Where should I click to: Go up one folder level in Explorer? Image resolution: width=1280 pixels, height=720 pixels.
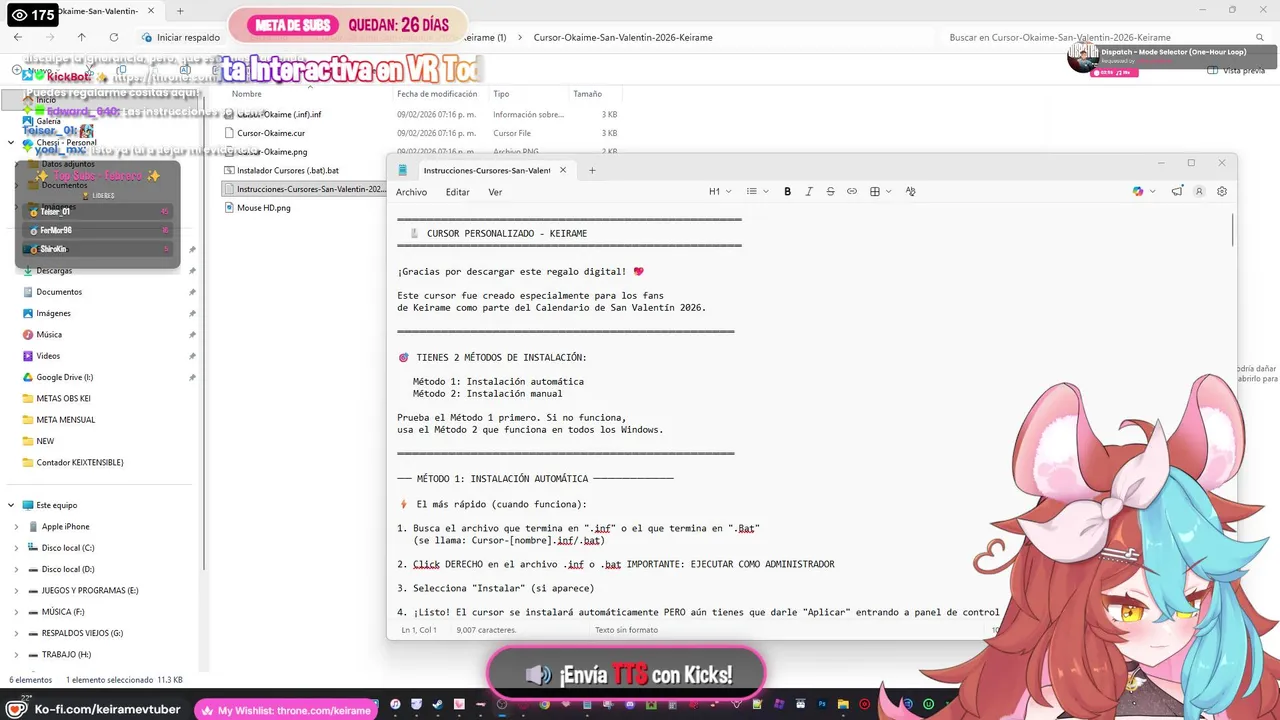(x=81, y=37)
